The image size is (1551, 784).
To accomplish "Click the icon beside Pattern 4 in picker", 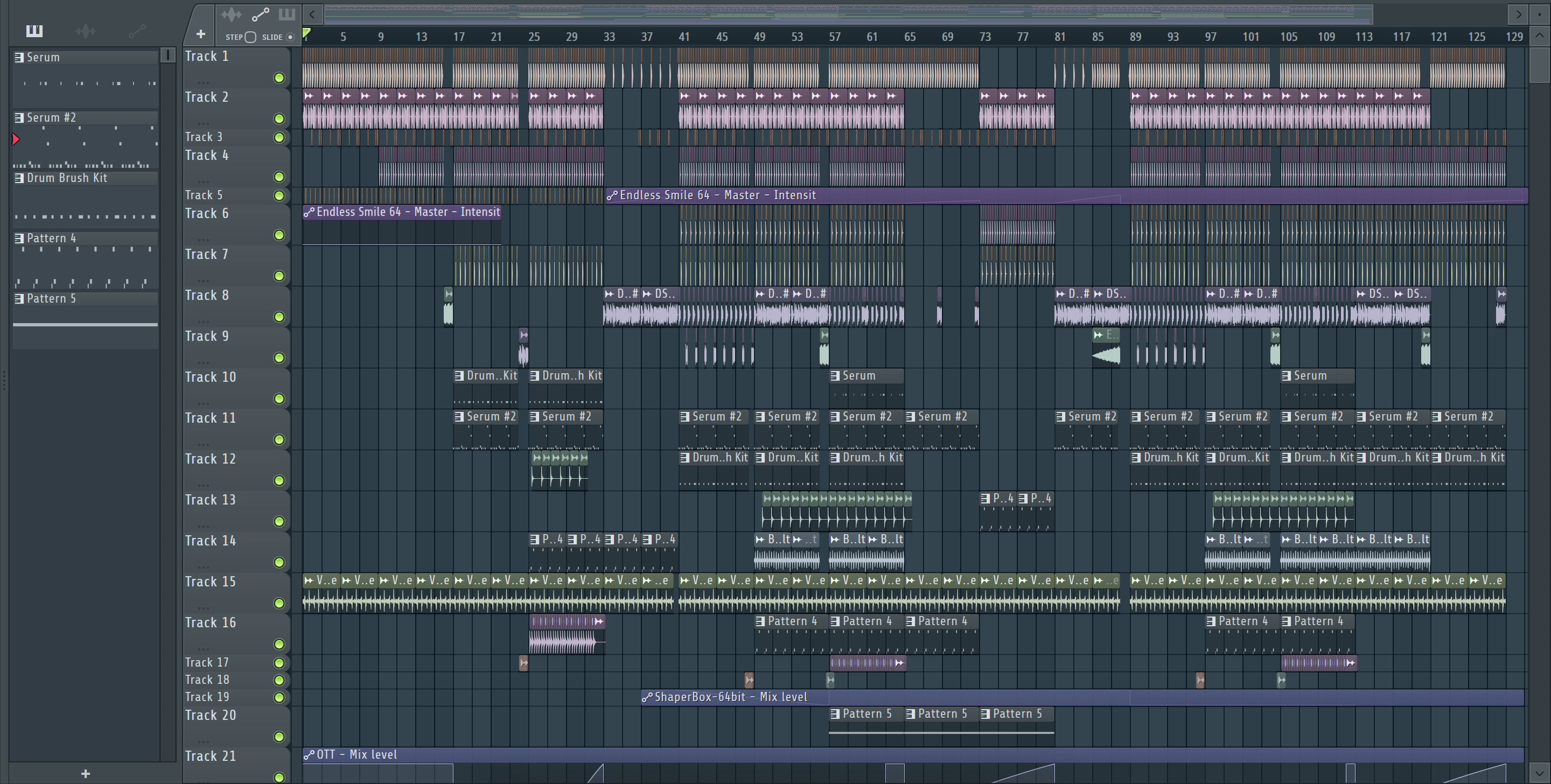I will [x=19, y=238].
